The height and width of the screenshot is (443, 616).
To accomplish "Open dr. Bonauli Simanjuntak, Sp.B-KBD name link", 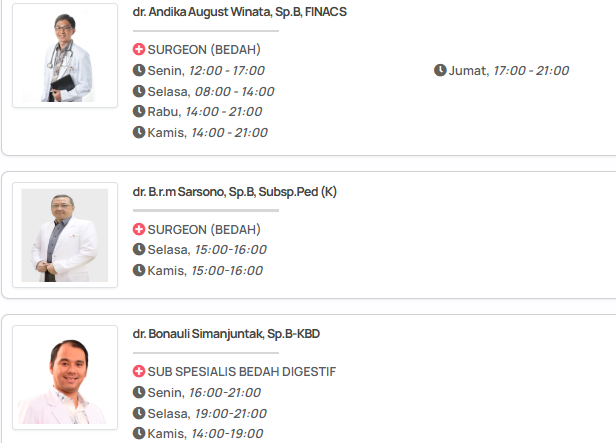I will [226, 333].
